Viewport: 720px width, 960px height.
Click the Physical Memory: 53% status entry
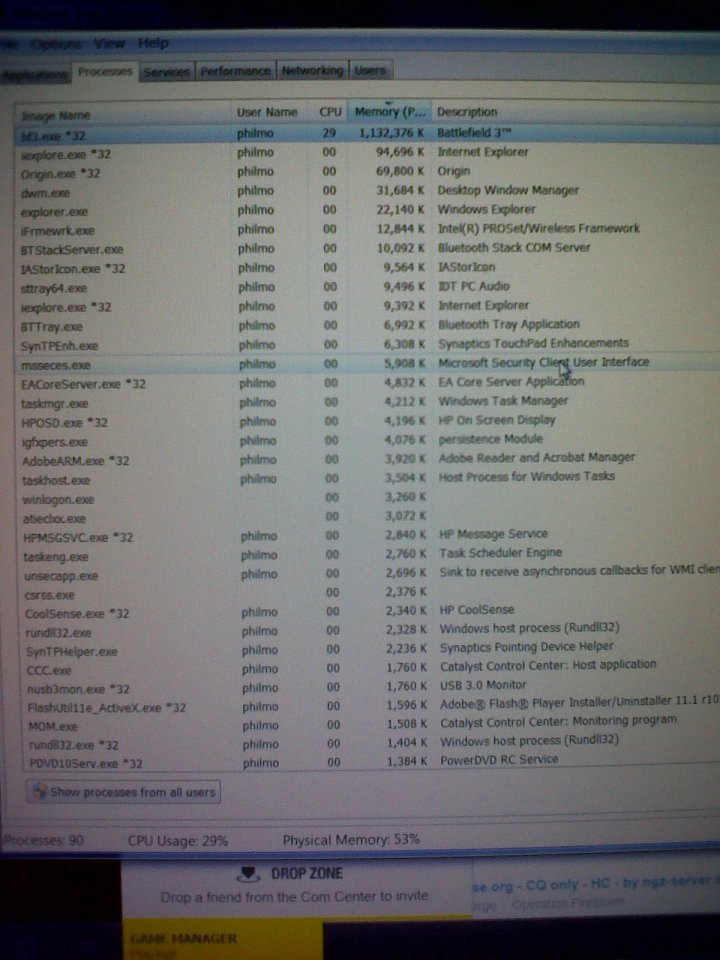coord(351,839)
